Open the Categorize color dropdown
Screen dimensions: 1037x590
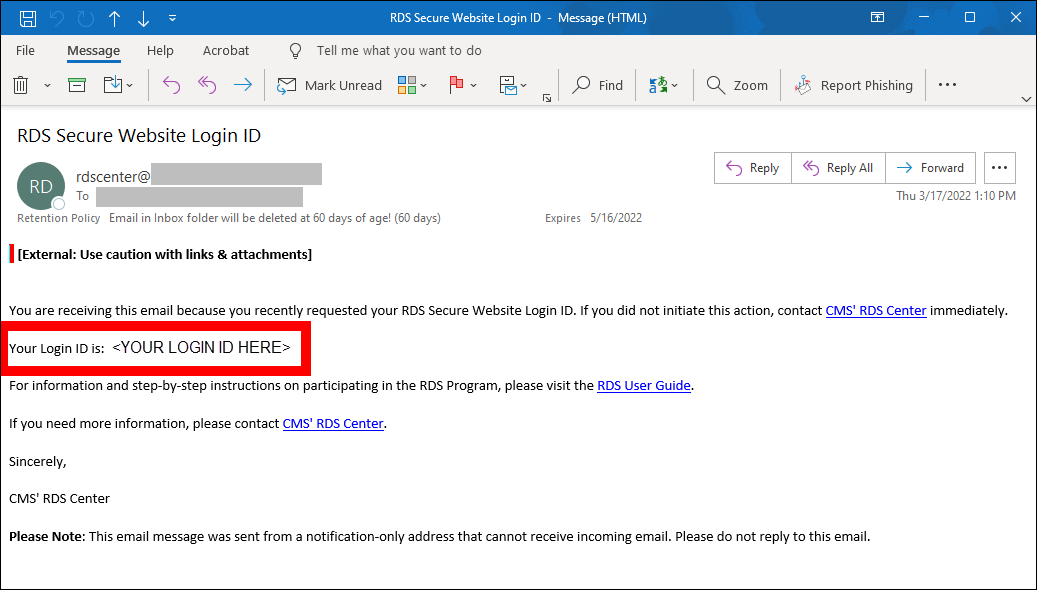pos(412,85)
